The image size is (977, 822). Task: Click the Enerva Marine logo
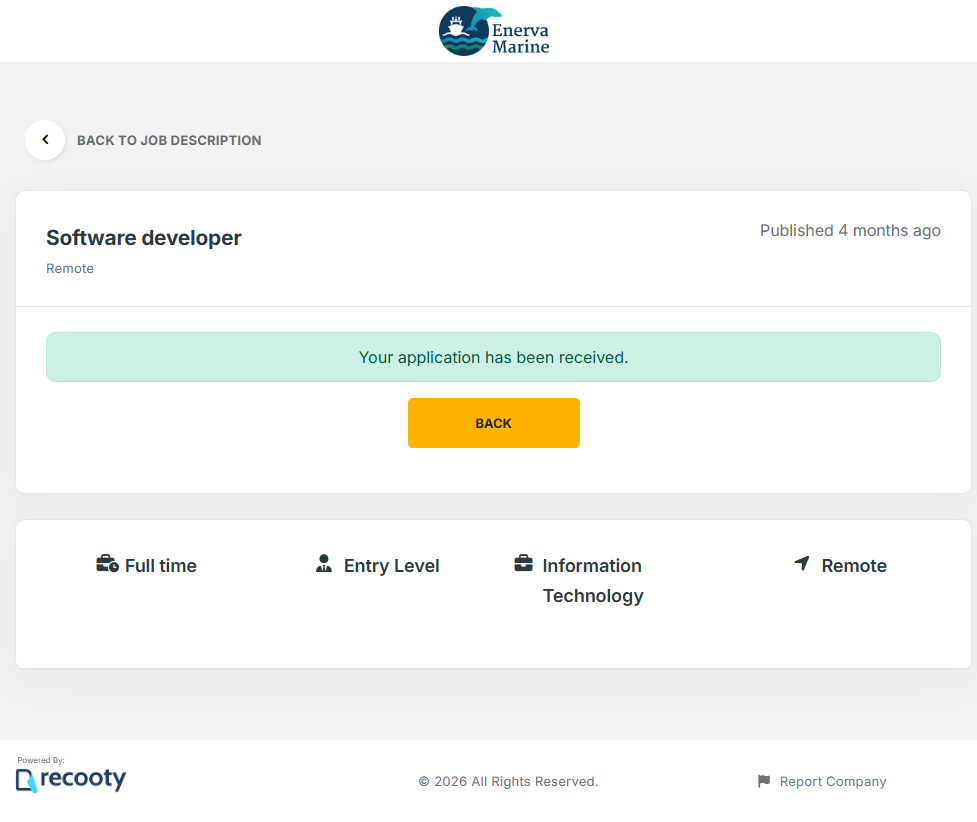[x=494, y=32]
